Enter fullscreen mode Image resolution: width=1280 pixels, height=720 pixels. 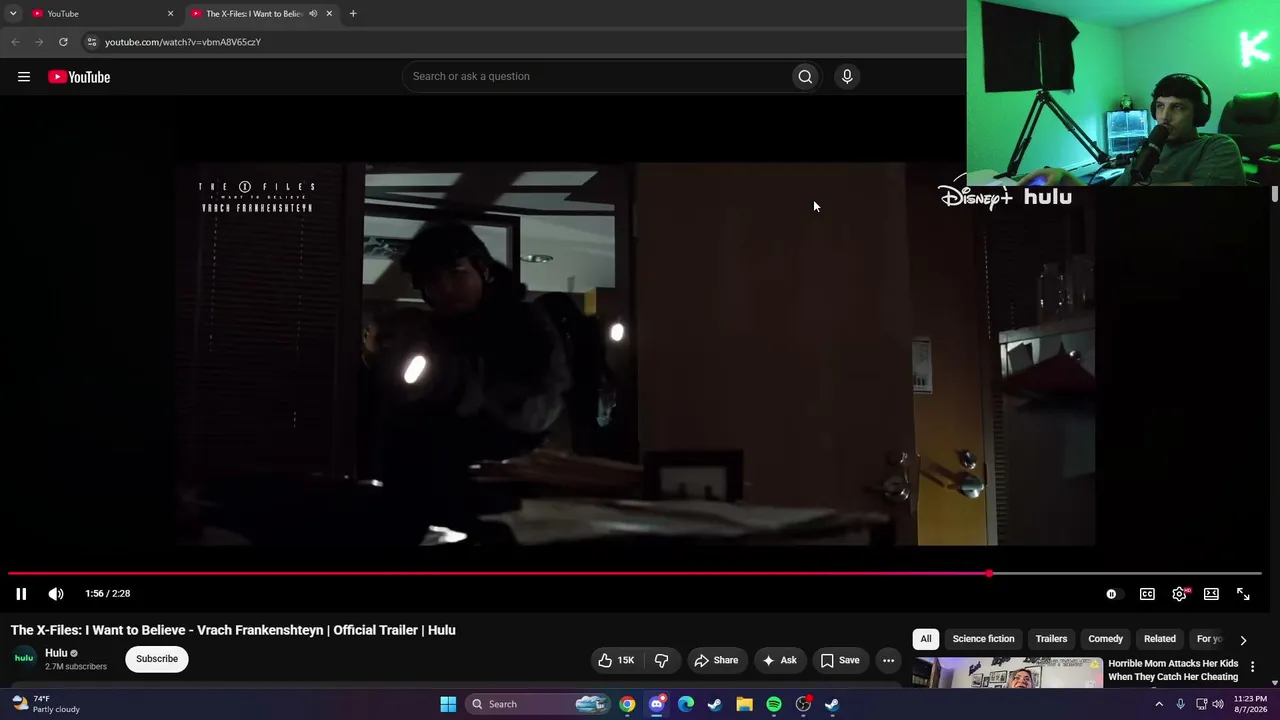pos(1243,594)
